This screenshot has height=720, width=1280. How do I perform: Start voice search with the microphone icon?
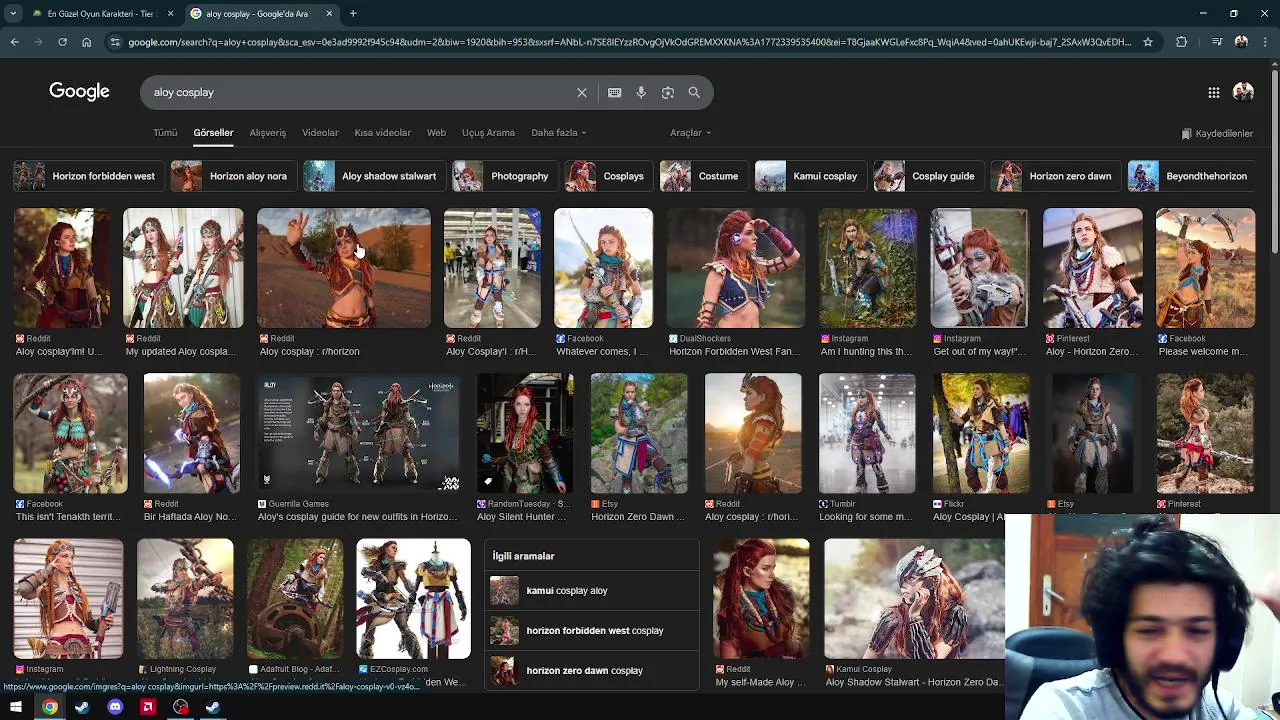(641, 92)
